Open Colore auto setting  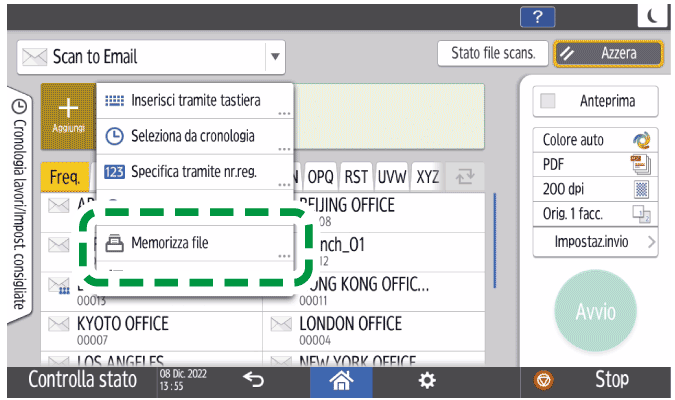595,140
